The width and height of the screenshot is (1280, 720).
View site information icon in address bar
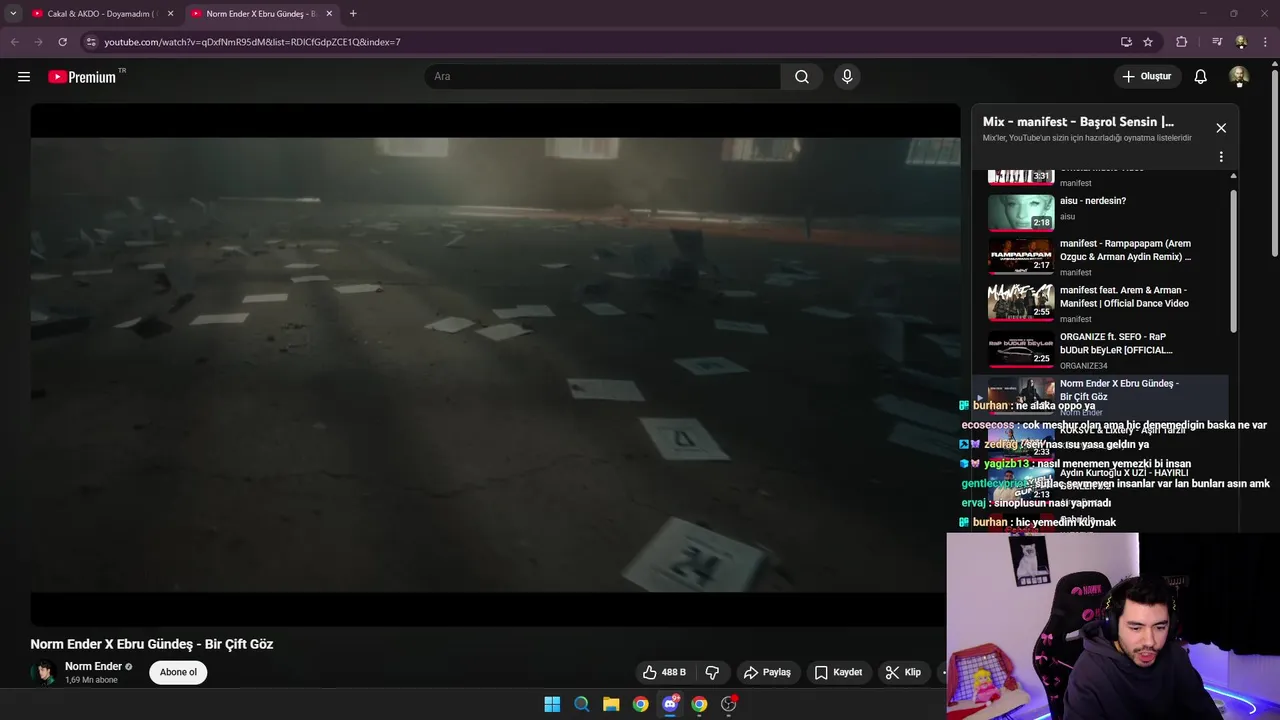pyautogui.click(x=91, y=42)
